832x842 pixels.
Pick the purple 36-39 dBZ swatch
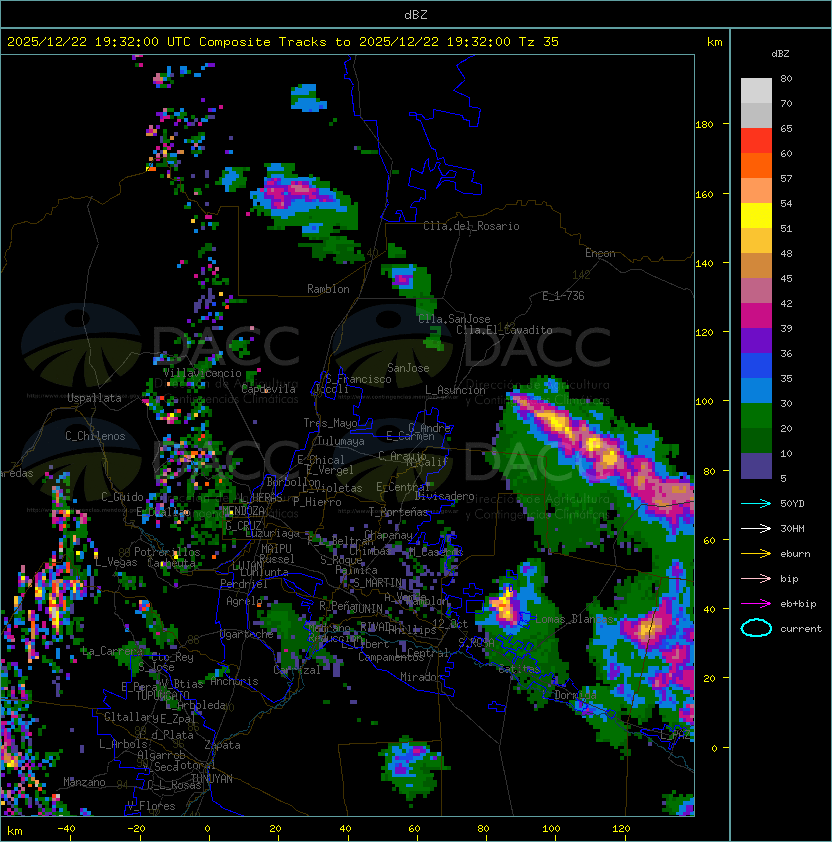[x=756, y=340]
